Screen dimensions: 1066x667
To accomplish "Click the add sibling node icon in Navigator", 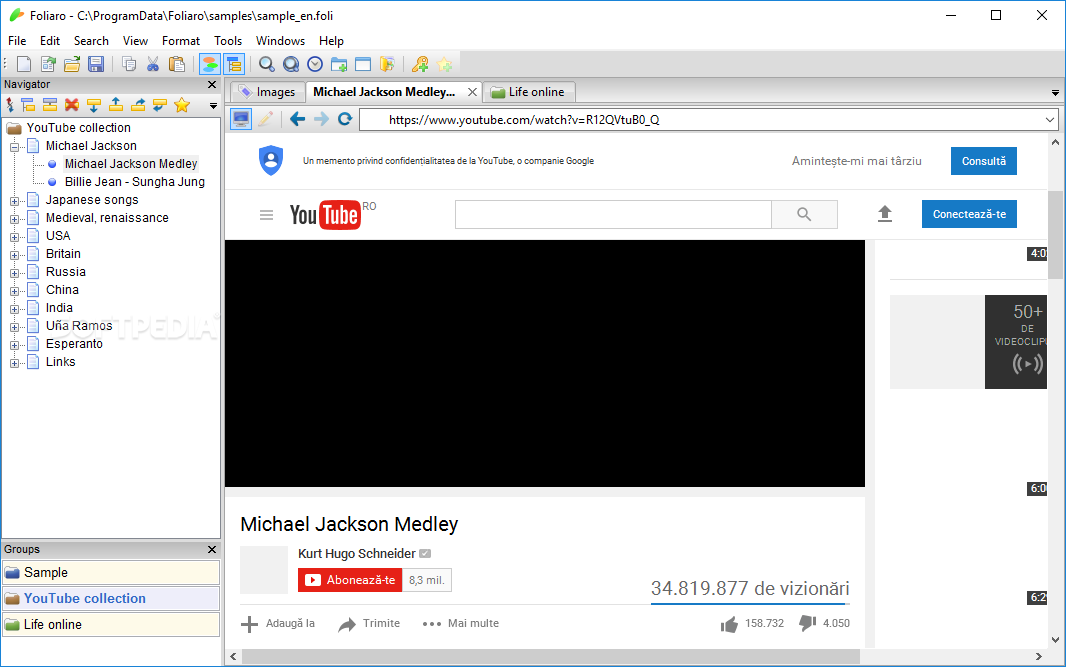I will tap(50, 105).
